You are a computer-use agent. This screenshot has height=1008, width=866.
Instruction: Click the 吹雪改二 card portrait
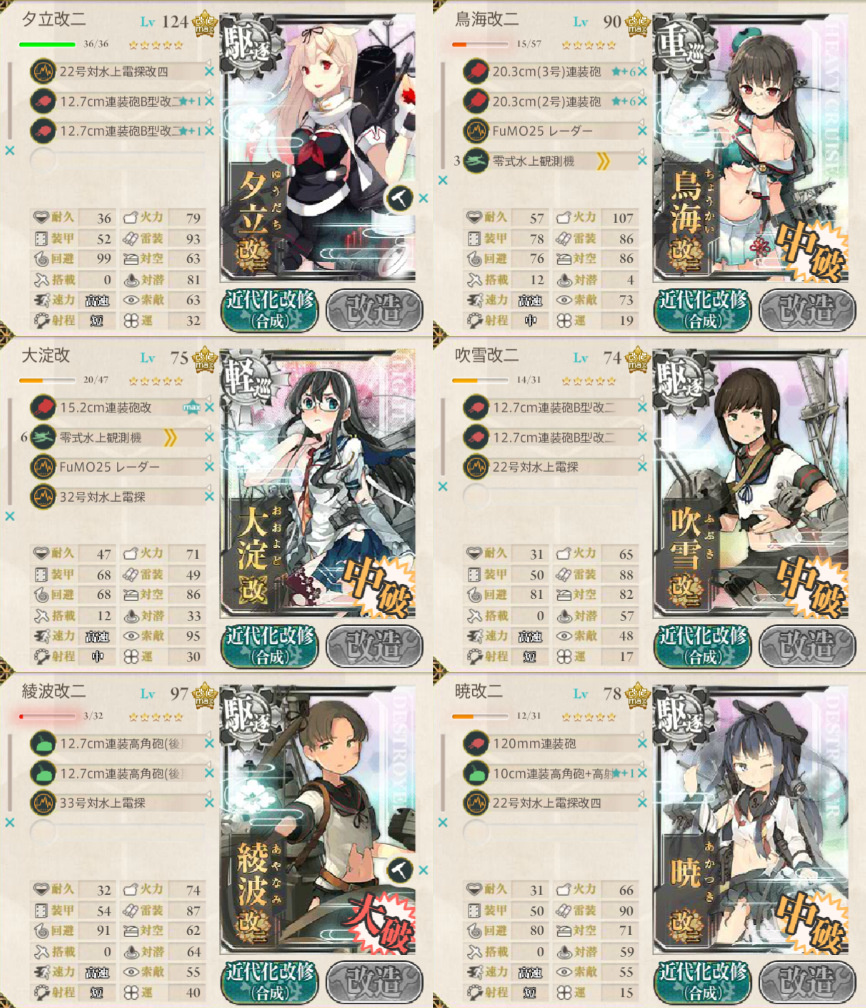(x=750, y=483)
